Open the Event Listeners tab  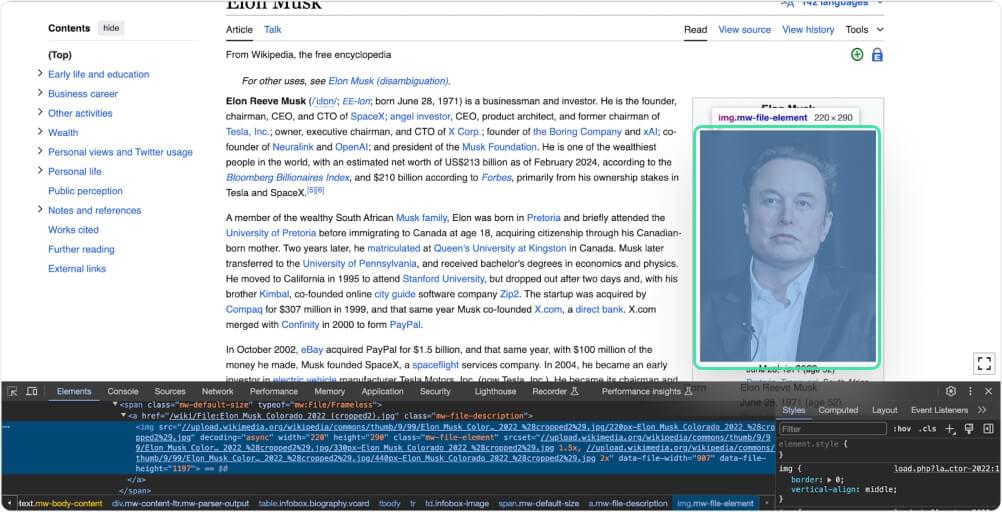tap(939, 410)
